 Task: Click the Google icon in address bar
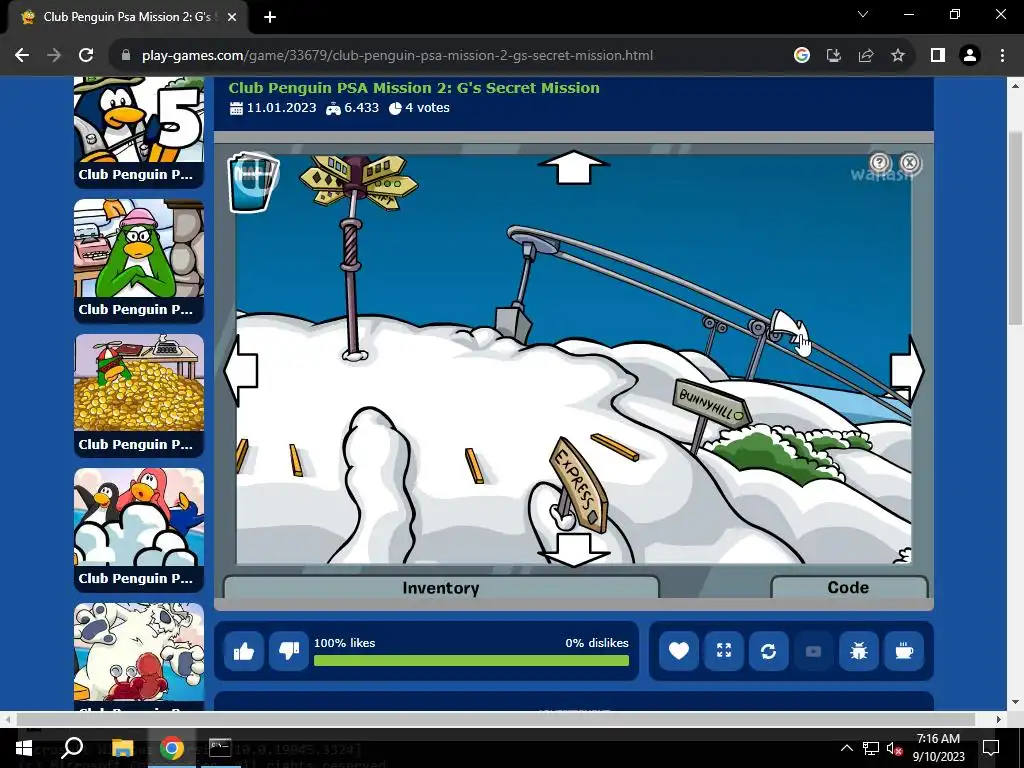[x=802, y=56]
